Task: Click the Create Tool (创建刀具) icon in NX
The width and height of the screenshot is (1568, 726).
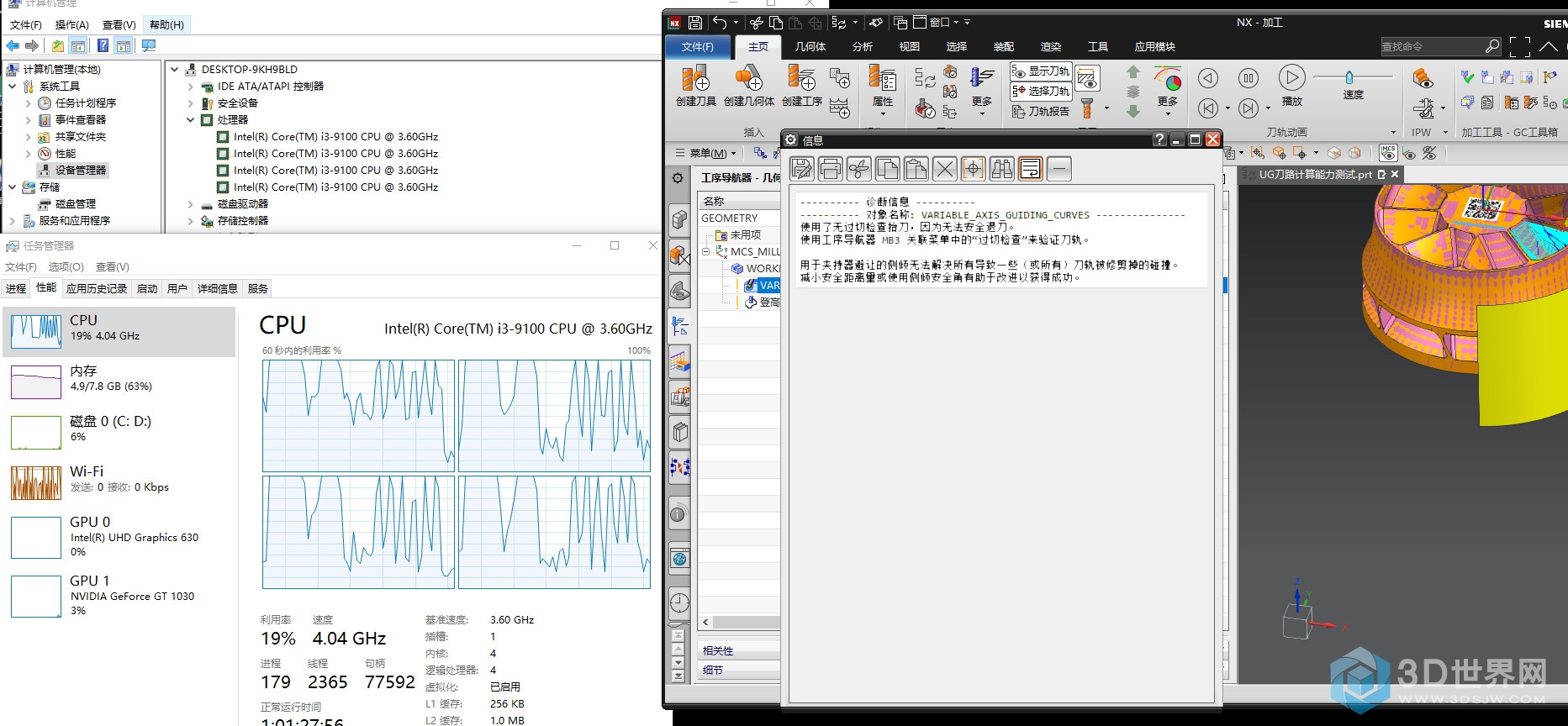Action: coord(695,80)
